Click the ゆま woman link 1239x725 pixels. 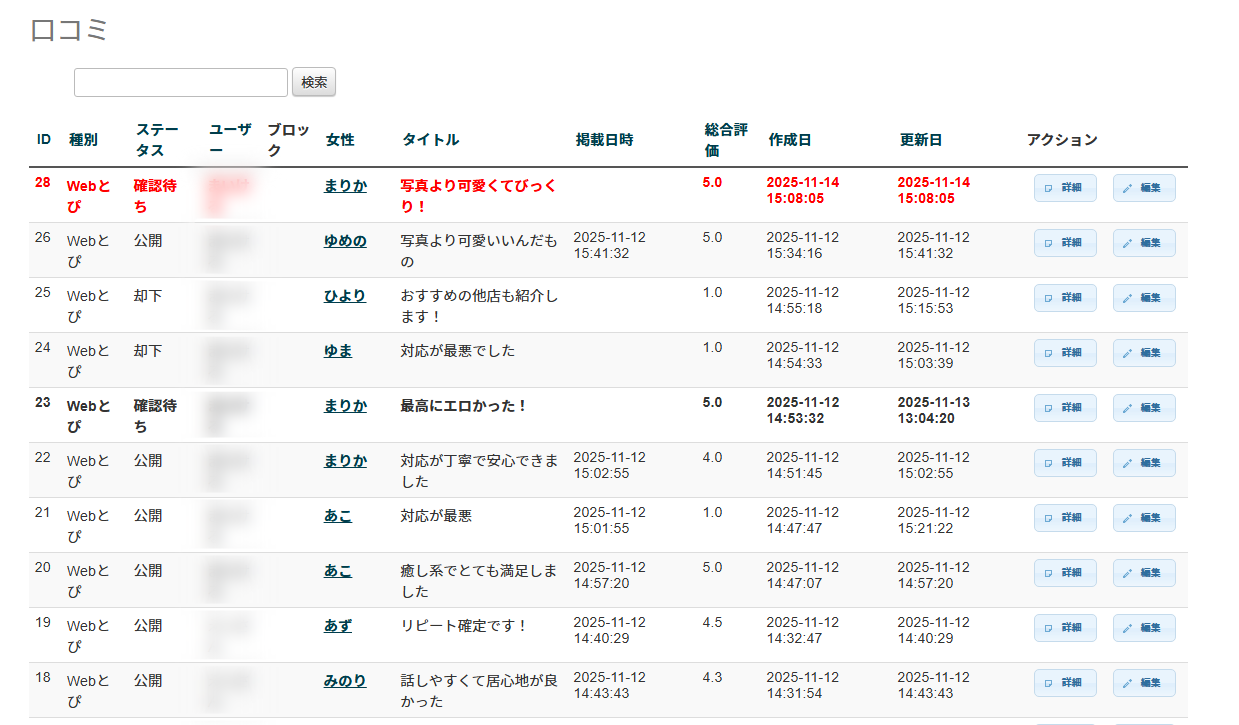(x=338, y=351)
